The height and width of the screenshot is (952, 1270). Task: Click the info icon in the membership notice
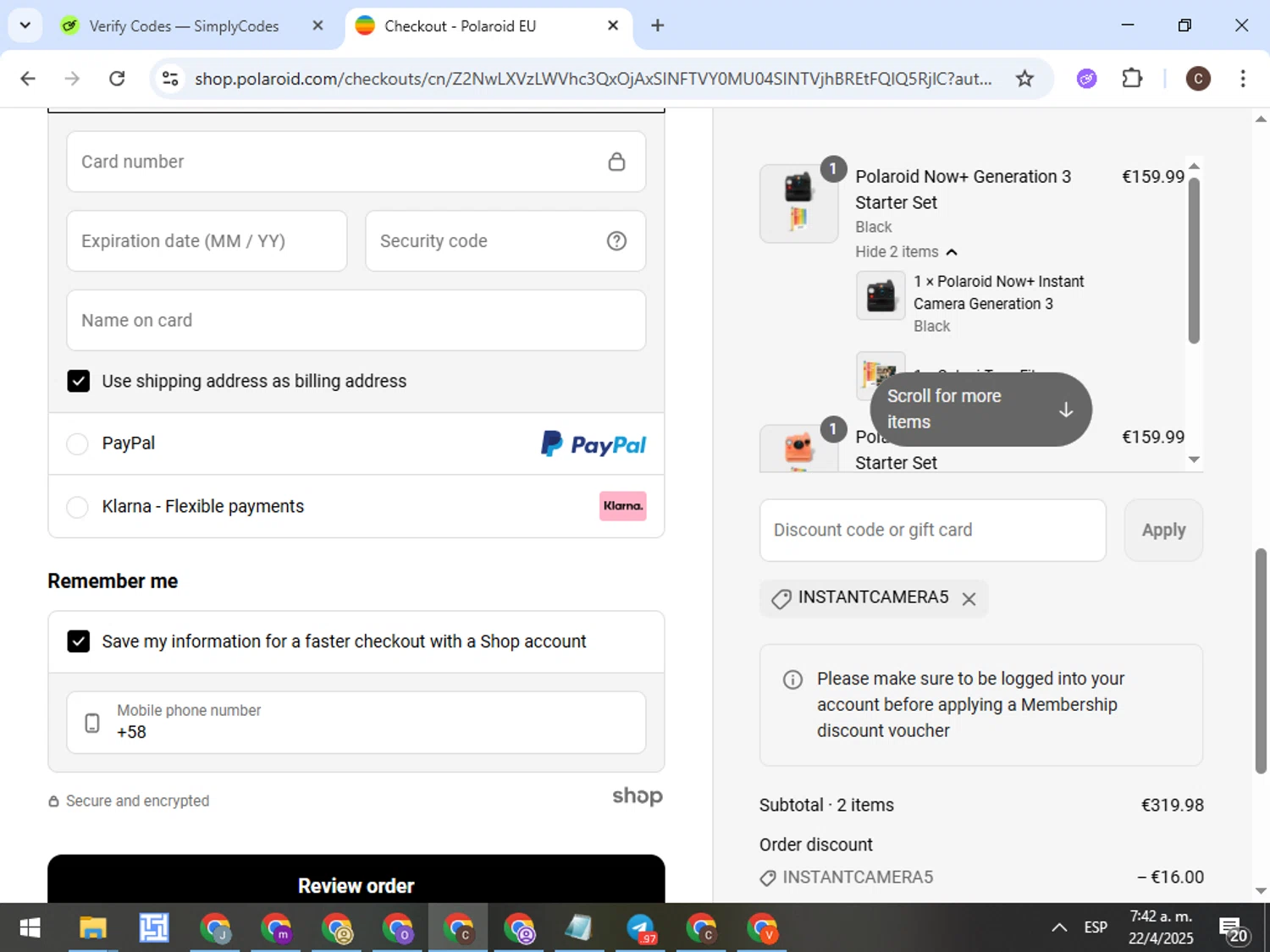coord(792,680)
